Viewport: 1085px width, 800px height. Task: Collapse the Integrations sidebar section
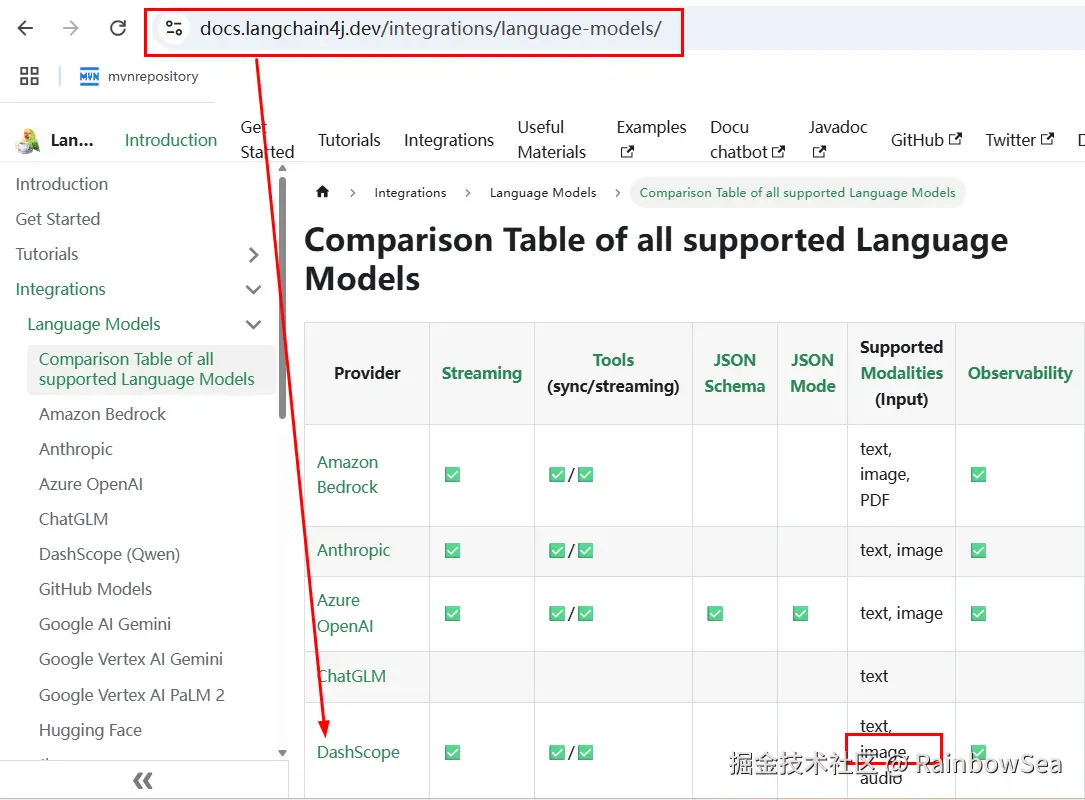[254, 289]
